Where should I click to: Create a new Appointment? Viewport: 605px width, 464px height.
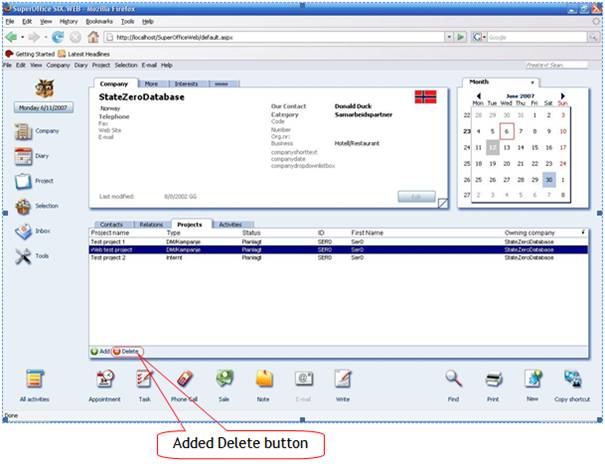point(105,379)
